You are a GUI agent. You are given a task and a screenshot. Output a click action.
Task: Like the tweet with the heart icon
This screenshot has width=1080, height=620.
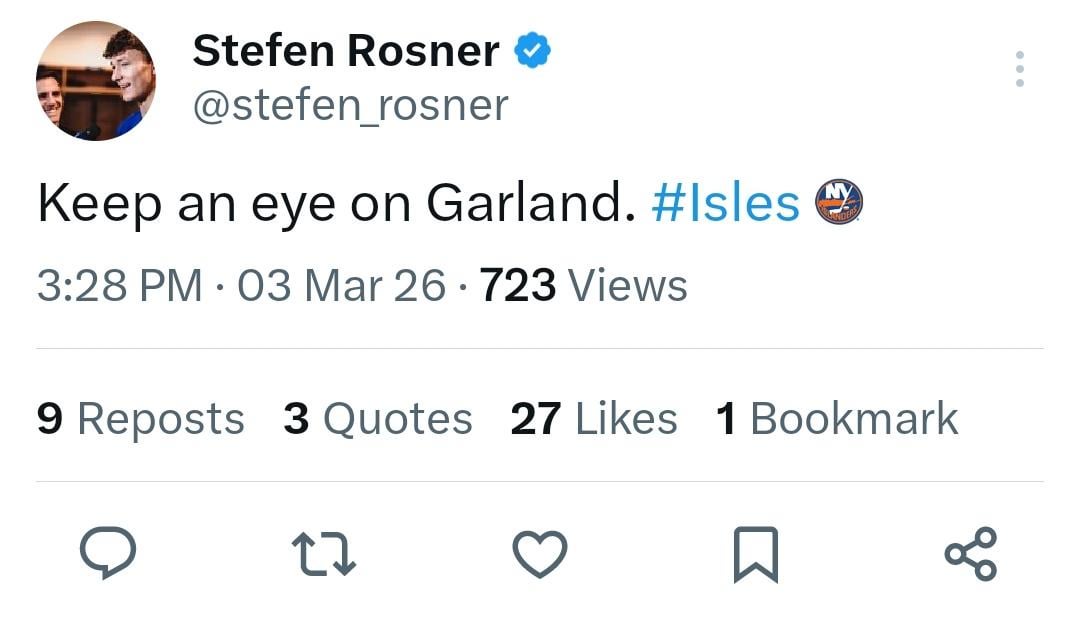tap(540, 553)
